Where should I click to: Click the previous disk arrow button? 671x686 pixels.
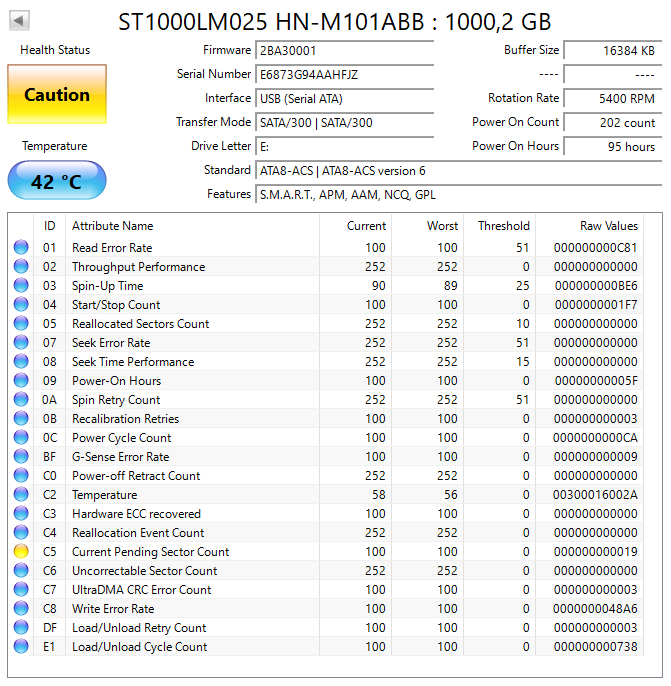click(x=20, y=20)
